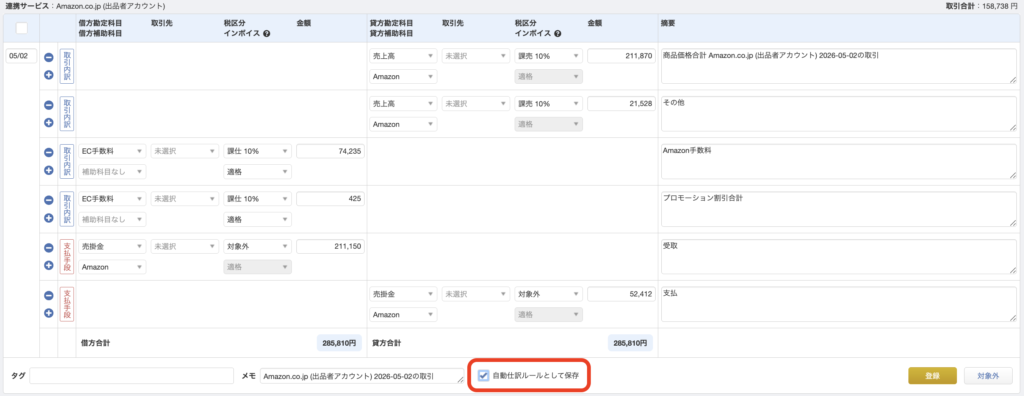Add a row below プロモーション割引合計 with plus icon
The width and height of the screenshot is (1024, 396).
coord(48,218)
